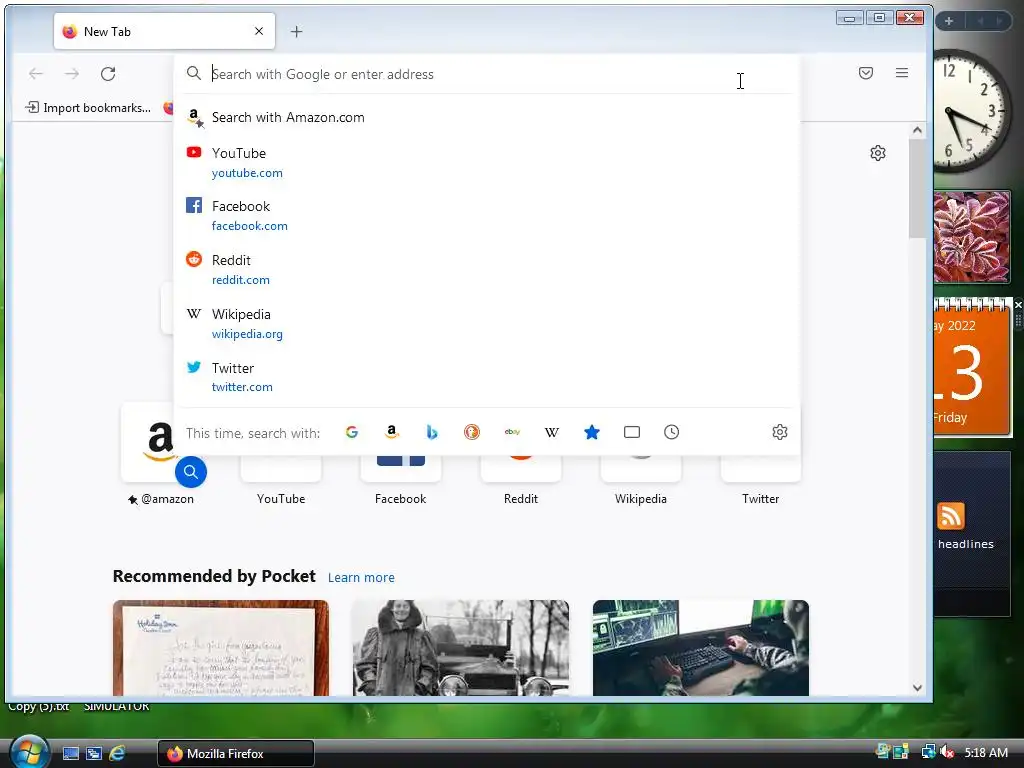This screenshot has height=768, width=1024.
Task: Click Import bookmarks toolbar item
Action: click(x=88, y=108)
